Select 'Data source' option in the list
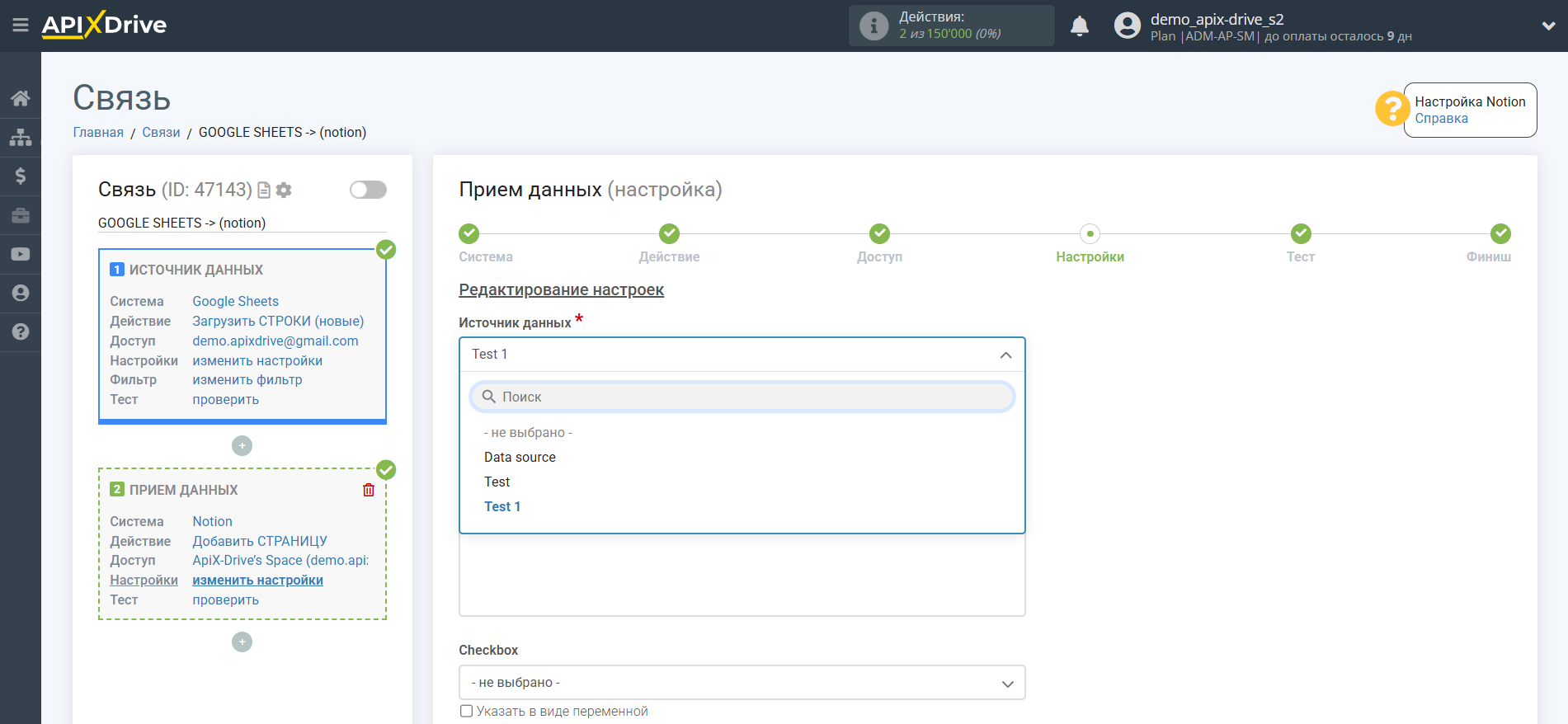1568x724 pixels. (x=520, y=457)
